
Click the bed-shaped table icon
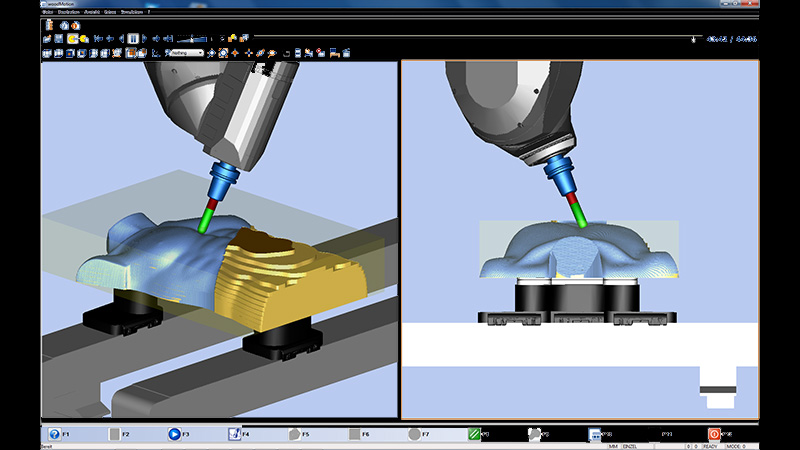(334, 53)
